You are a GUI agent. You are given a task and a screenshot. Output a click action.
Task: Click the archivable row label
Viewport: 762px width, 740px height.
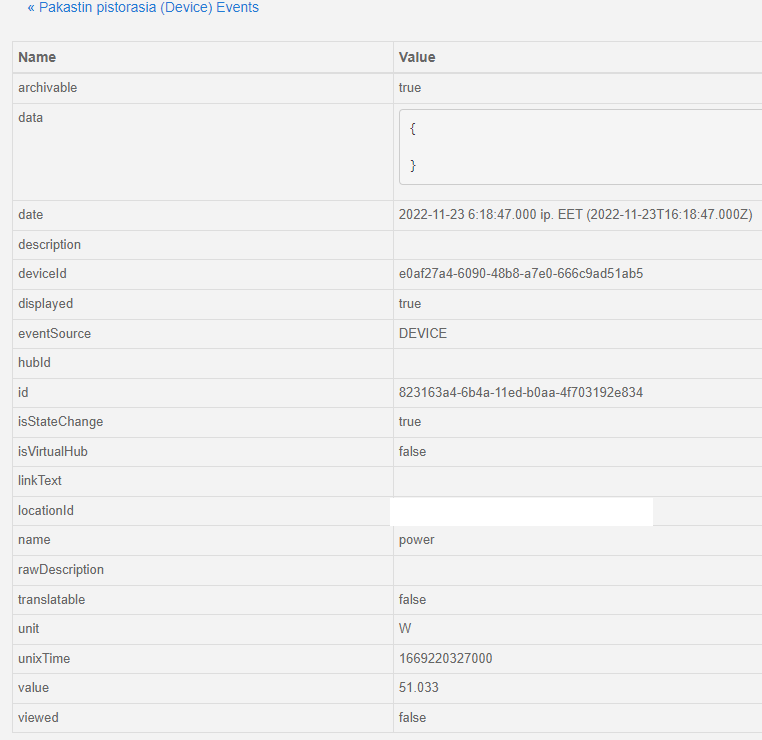click(x=48, y=87)
